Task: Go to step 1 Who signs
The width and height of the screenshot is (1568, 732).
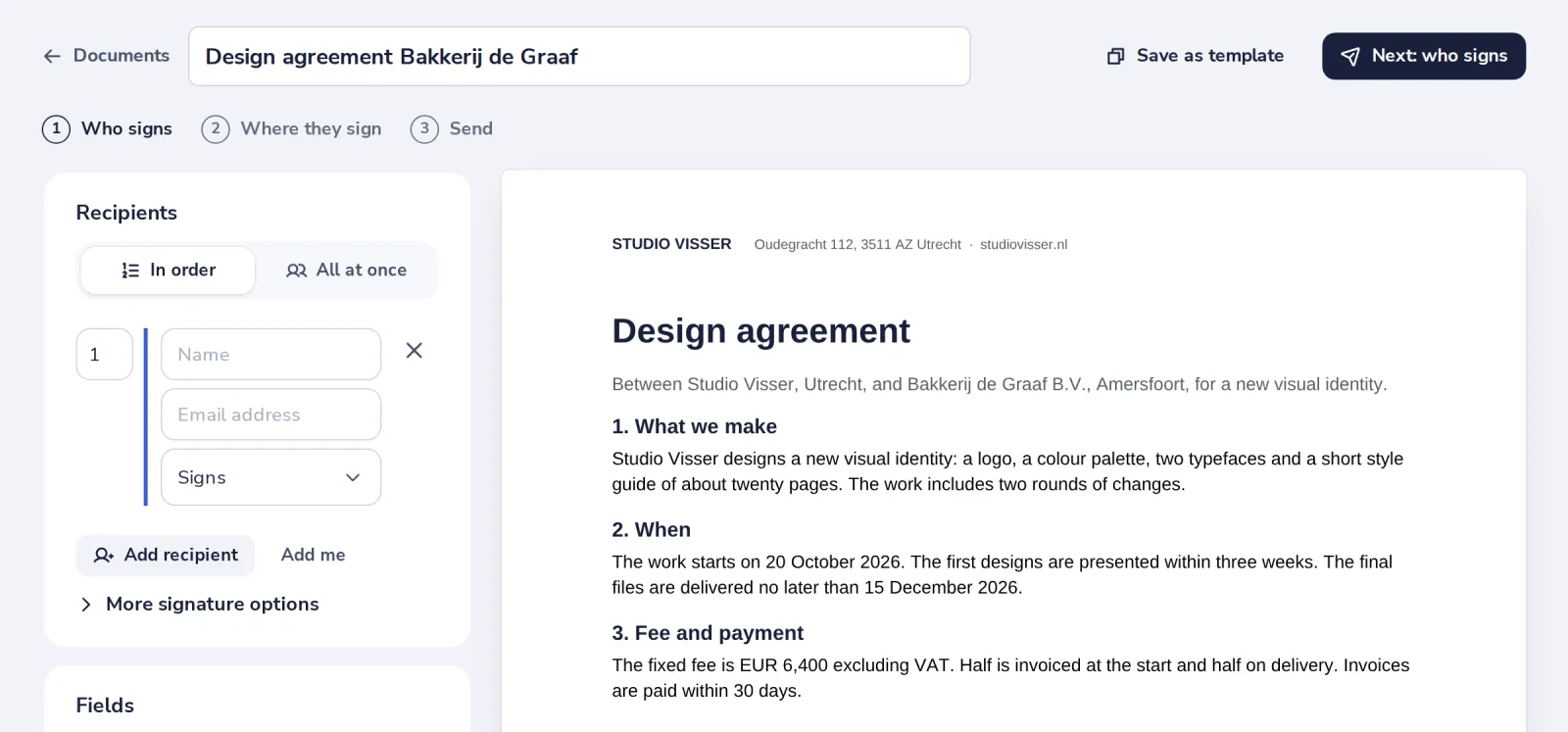Action: click(107, 129)
